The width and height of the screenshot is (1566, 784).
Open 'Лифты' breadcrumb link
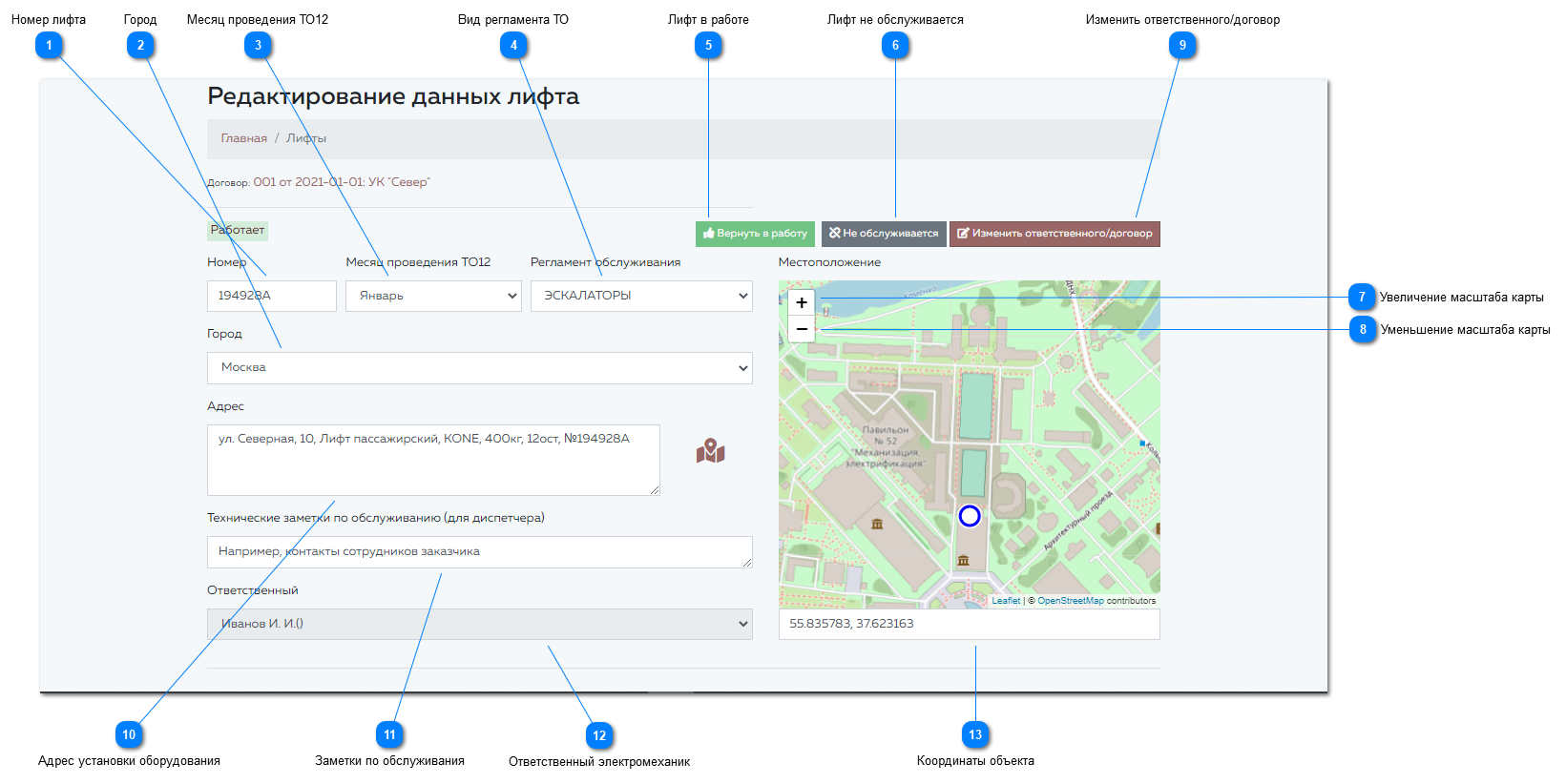pyautogui.click(x=306, y=138)
